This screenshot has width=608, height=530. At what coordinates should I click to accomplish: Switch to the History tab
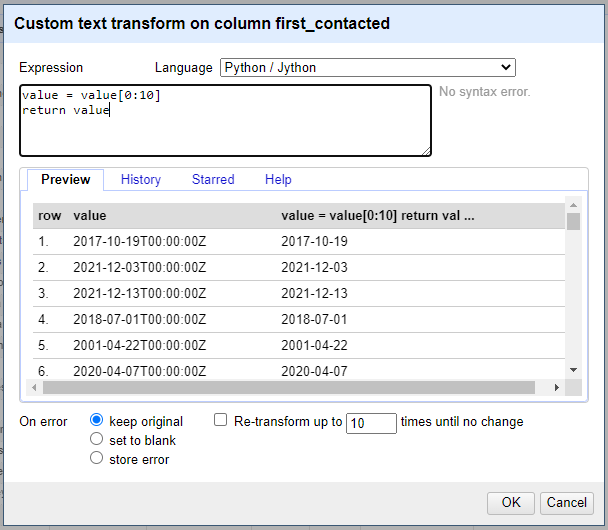(x=141, y=180)
